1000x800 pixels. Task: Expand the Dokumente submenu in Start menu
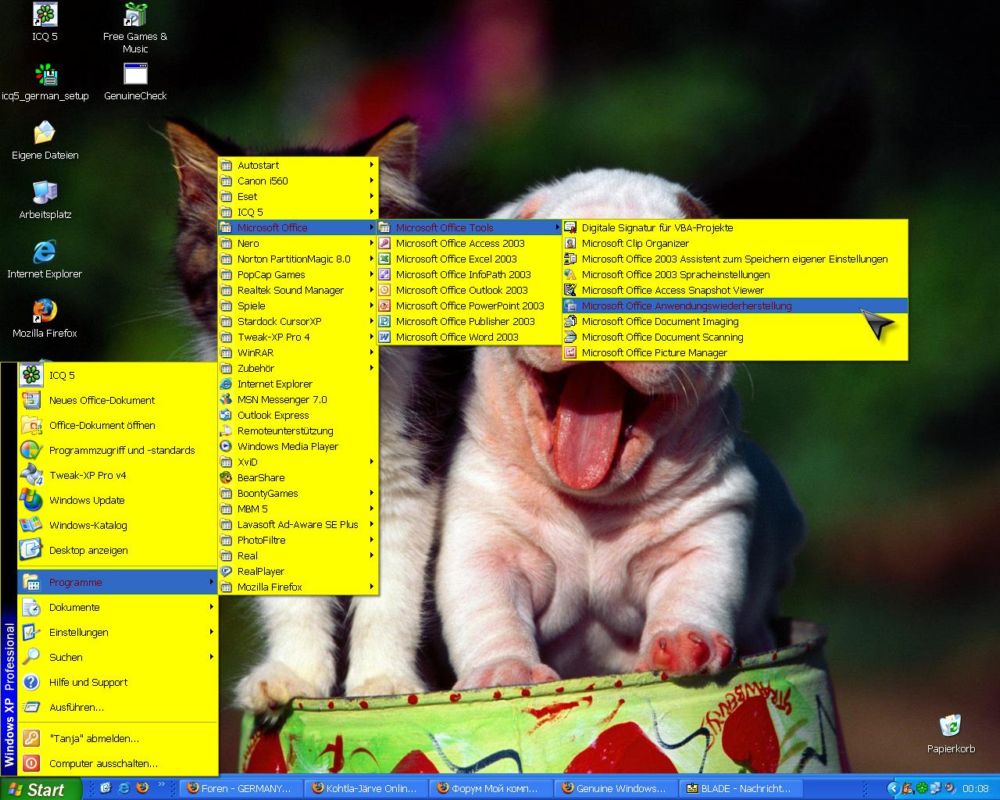click(x=74, y=607)
